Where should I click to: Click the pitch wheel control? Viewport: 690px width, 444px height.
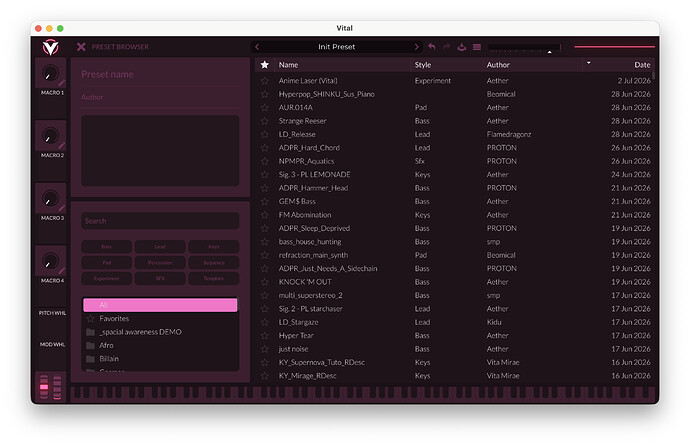click(x=44, y=387)
